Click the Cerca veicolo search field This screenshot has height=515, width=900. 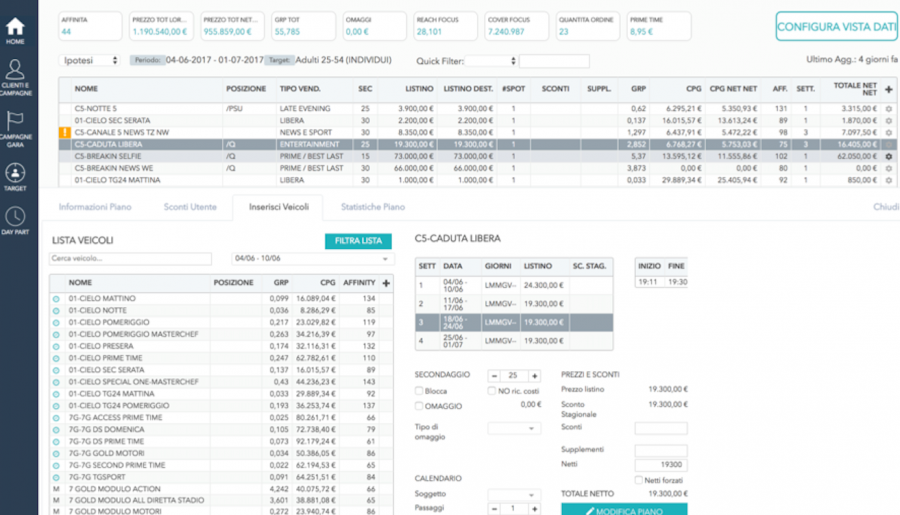130,259
